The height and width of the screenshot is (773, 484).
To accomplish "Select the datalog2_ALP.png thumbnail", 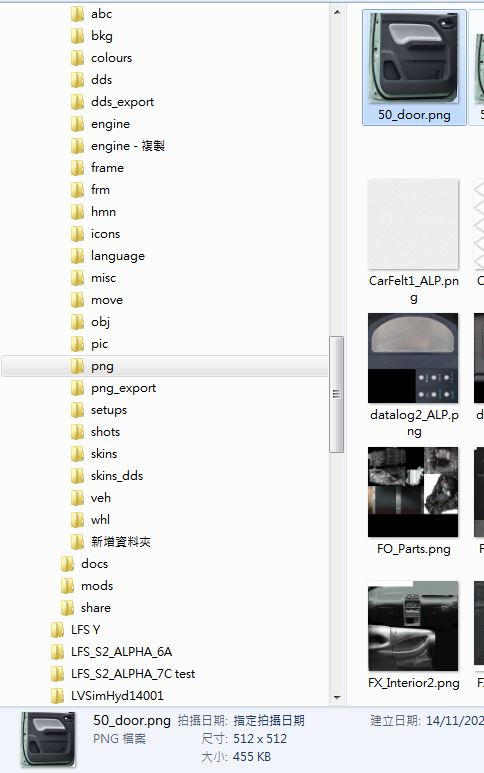I will coord(414,358).
